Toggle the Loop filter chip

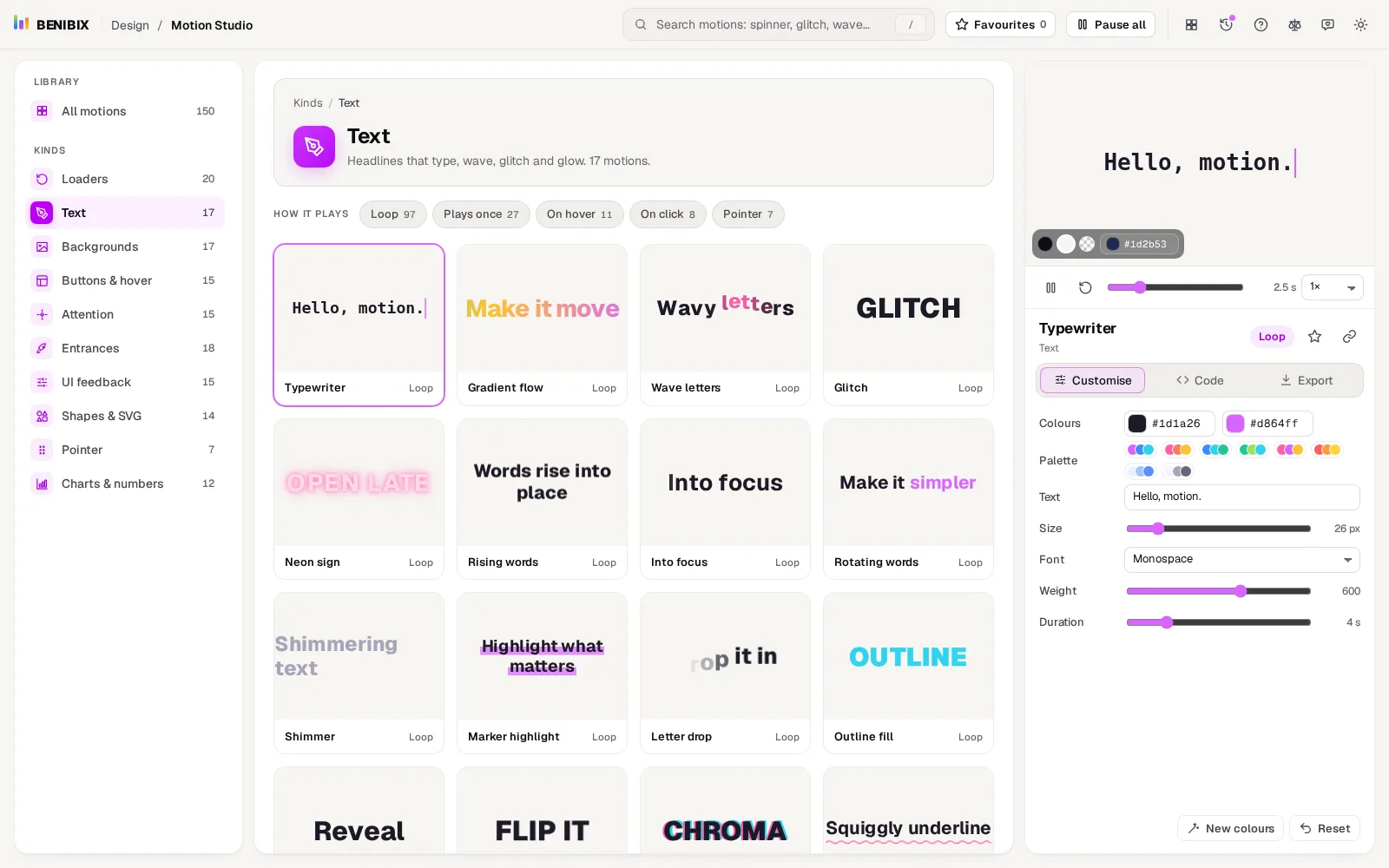point(393,214)
